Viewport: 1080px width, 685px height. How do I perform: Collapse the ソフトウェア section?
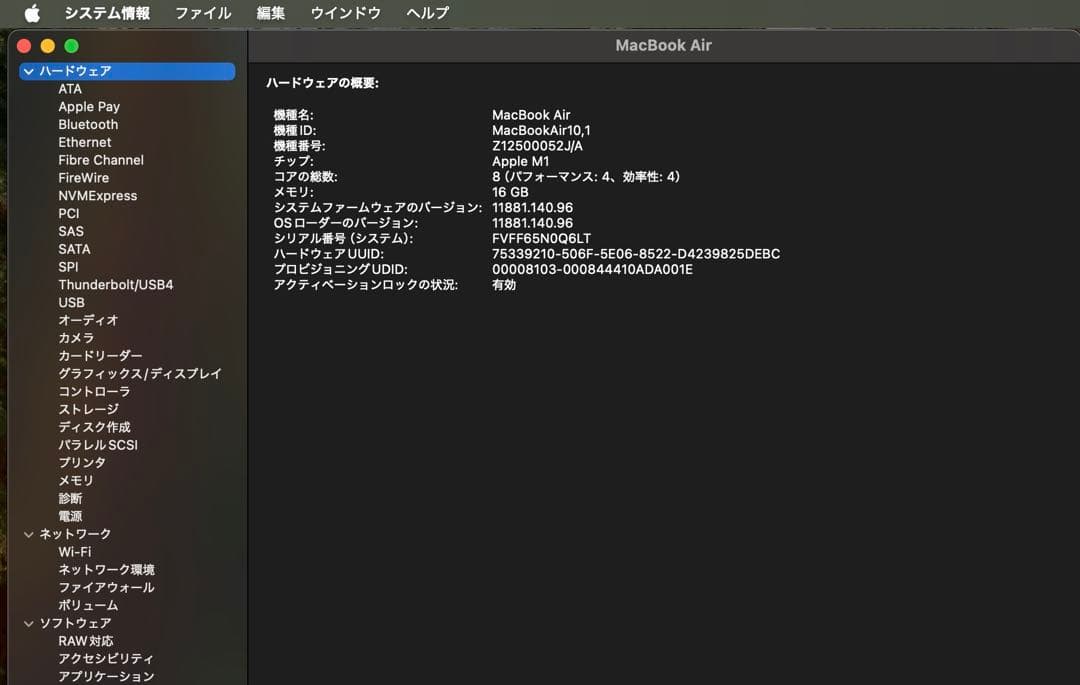click(28, 622)
